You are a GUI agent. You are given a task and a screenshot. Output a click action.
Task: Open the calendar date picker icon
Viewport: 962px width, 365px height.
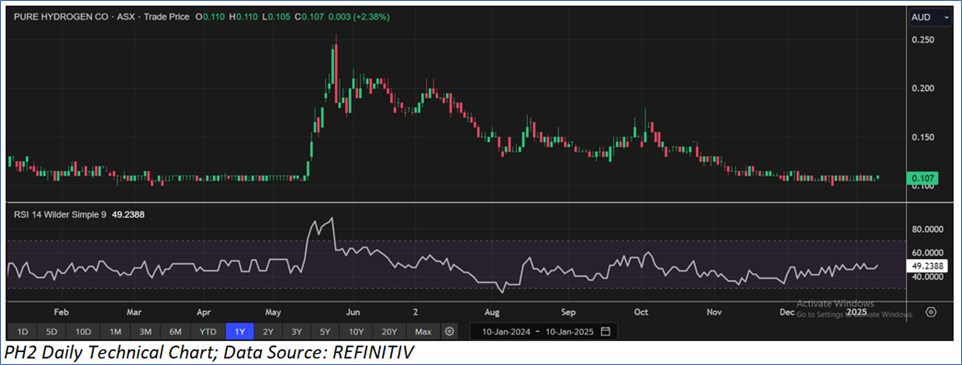[x=606, y=332]
